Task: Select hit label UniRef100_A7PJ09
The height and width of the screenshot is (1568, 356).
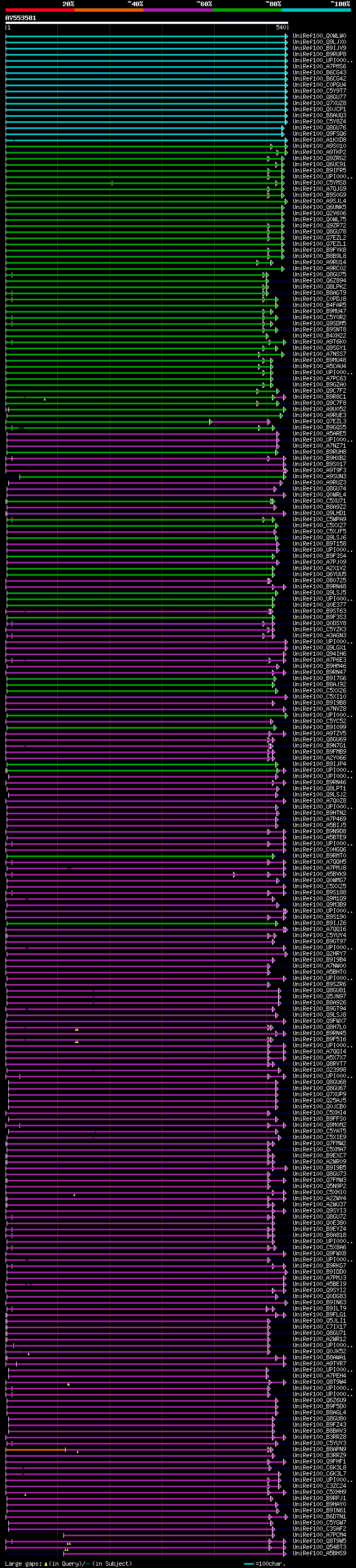Action: (319, 562)
